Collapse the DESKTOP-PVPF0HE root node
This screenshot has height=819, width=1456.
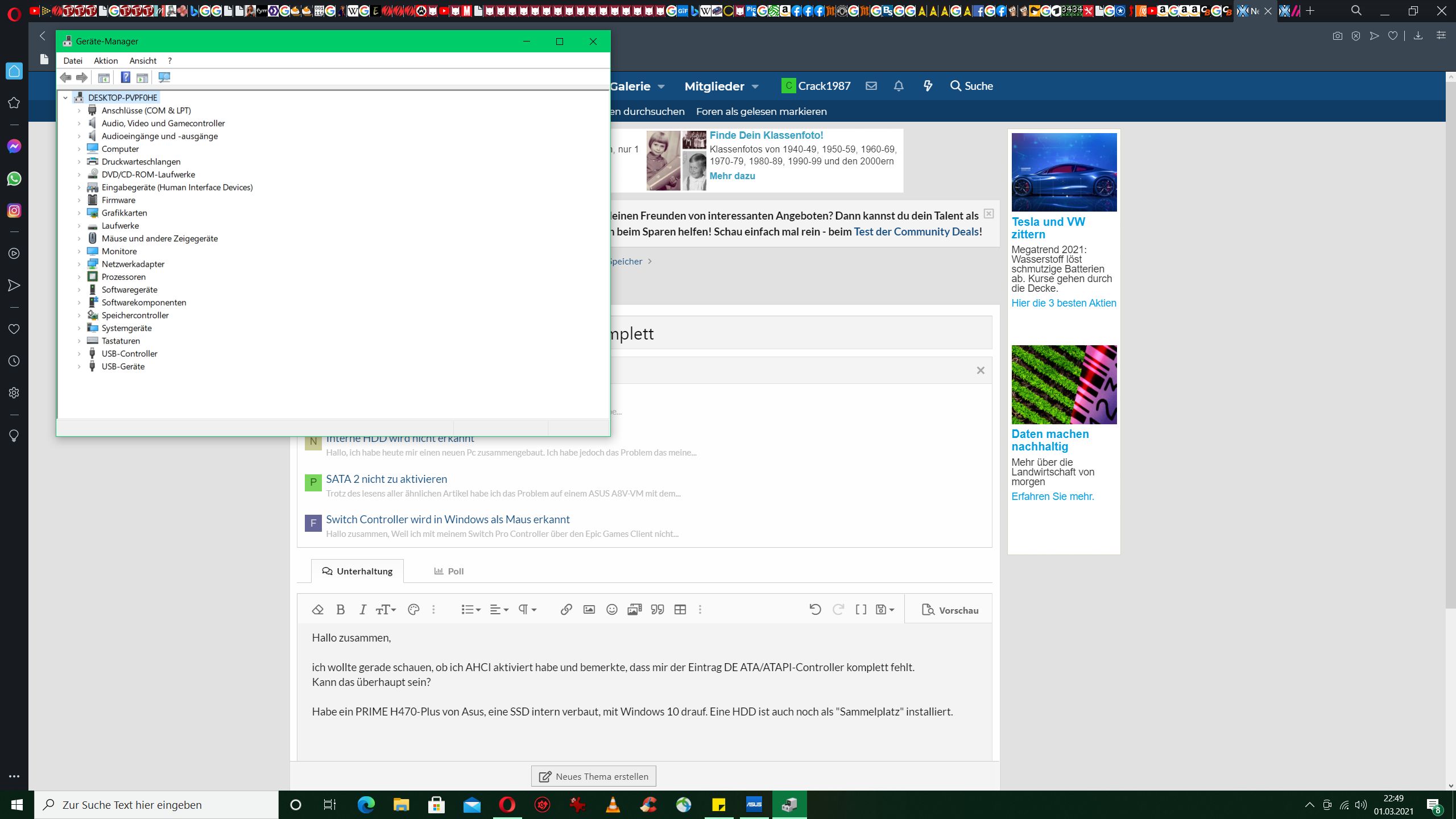pyautogui.click(x=65, y=98)
